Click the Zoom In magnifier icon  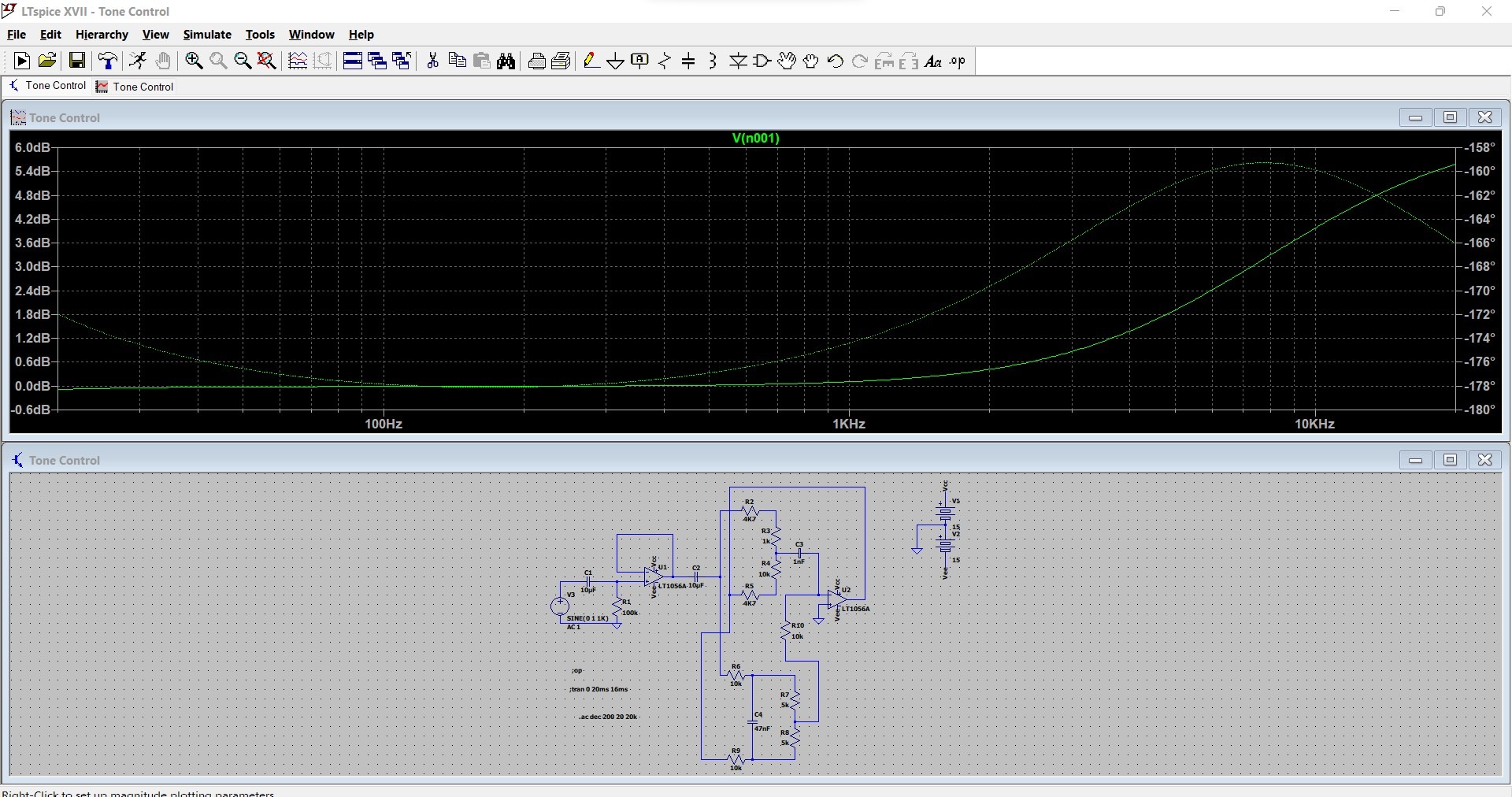pyautogui.click(x=194, y=61)
